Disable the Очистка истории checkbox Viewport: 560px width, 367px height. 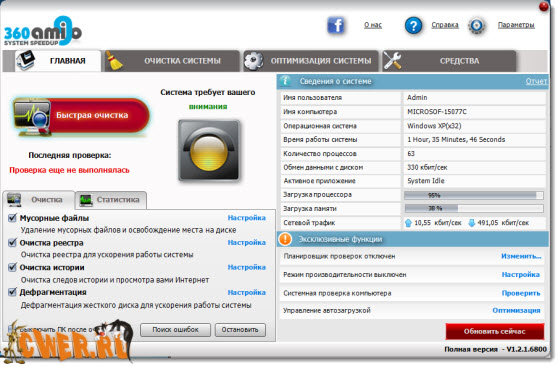12,267
